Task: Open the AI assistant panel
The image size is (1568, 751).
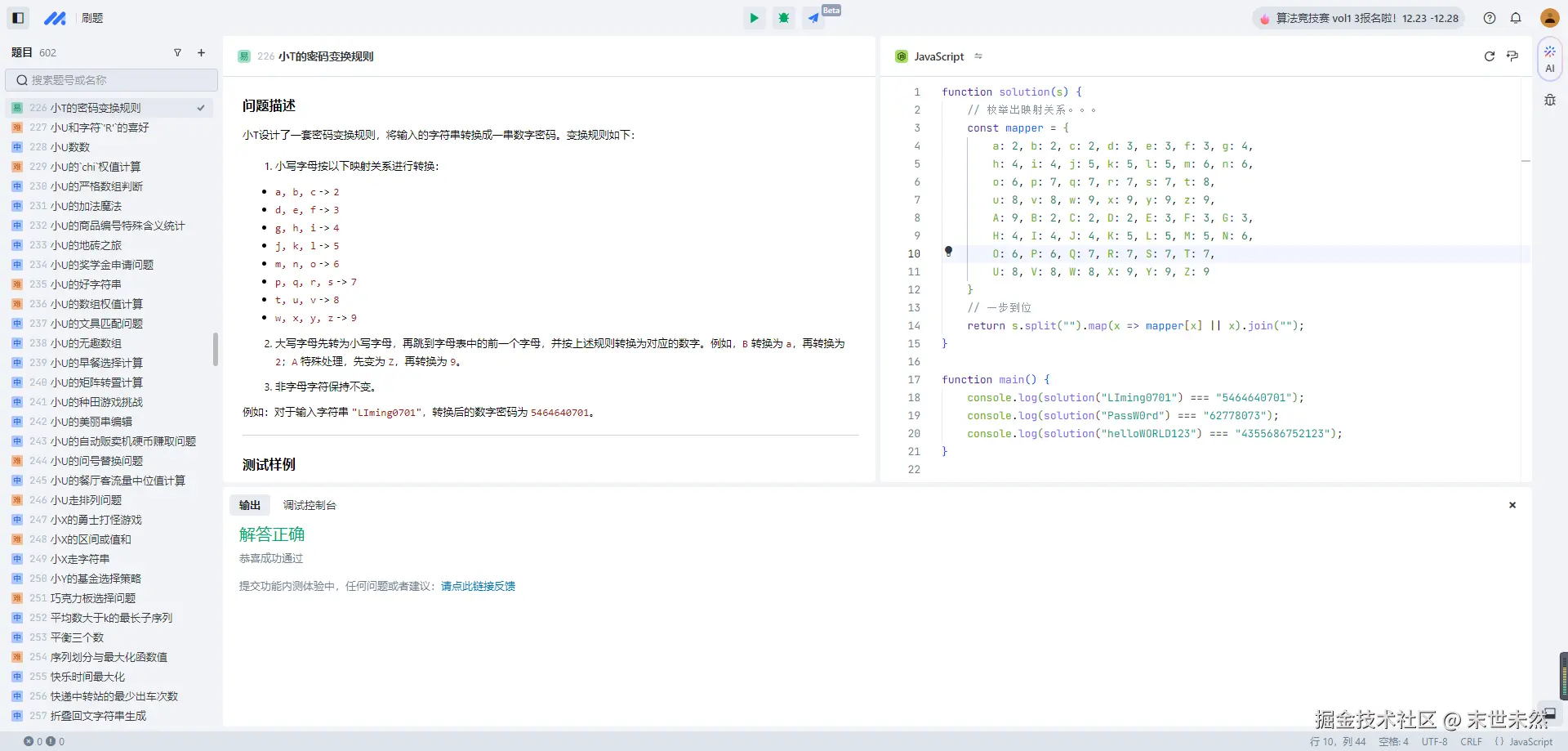Action: (1549, 59)
